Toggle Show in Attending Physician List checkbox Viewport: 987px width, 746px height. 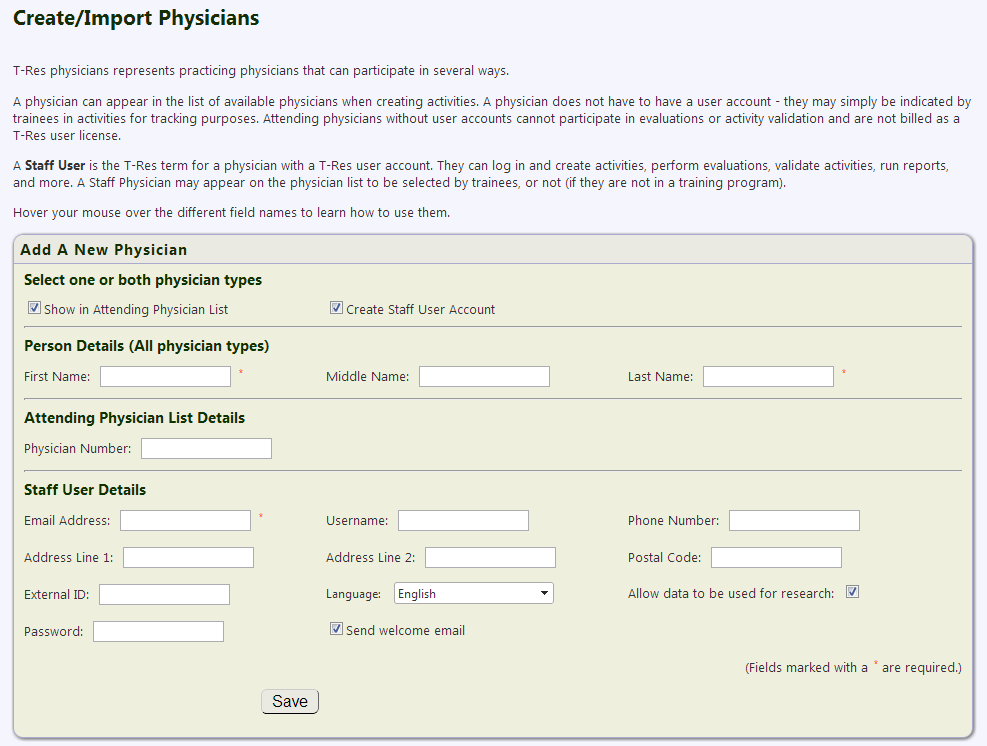click(35, 308)
